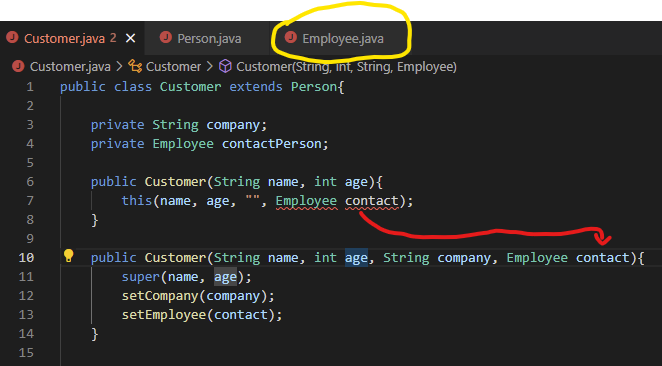Click the 'contact' parameter on line 10
The width and height of the screenshot is (662, 366).
tap(603, 258)
